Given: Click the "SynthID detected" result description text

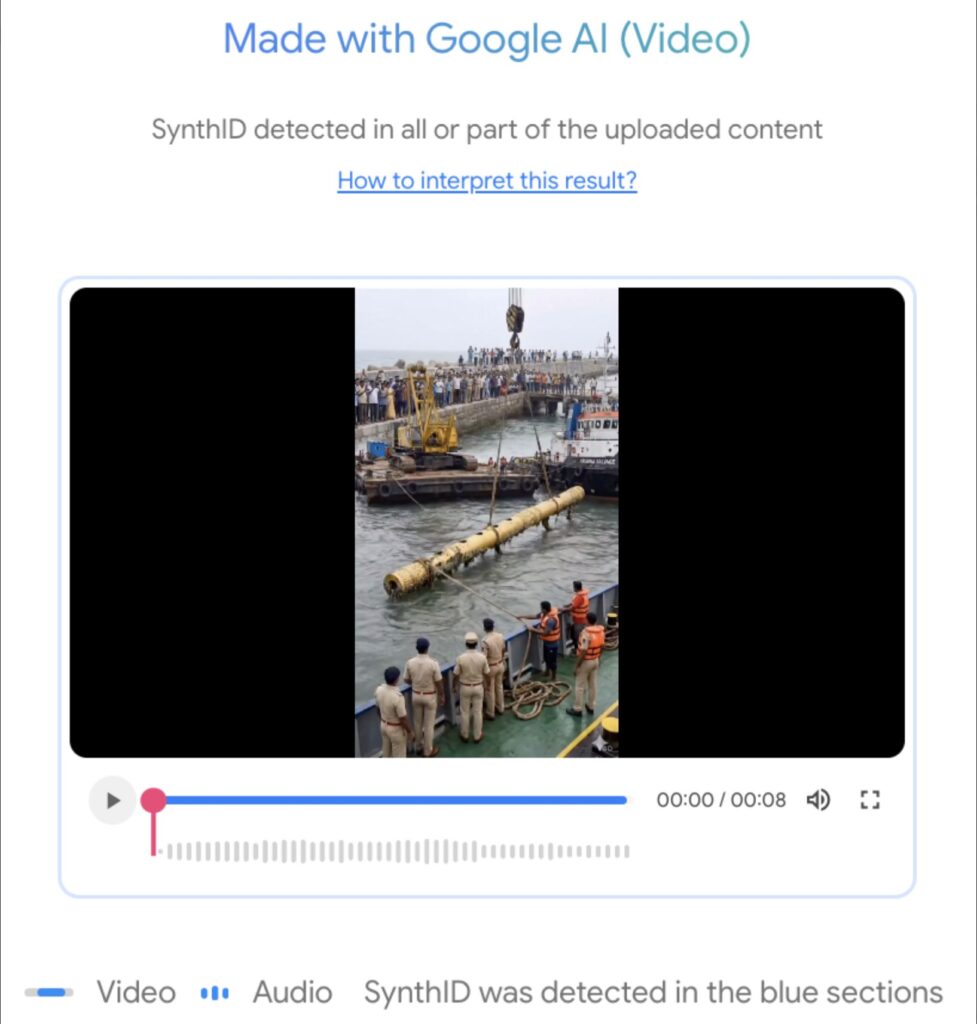Looking at the screenshot, I should (487, 130).
